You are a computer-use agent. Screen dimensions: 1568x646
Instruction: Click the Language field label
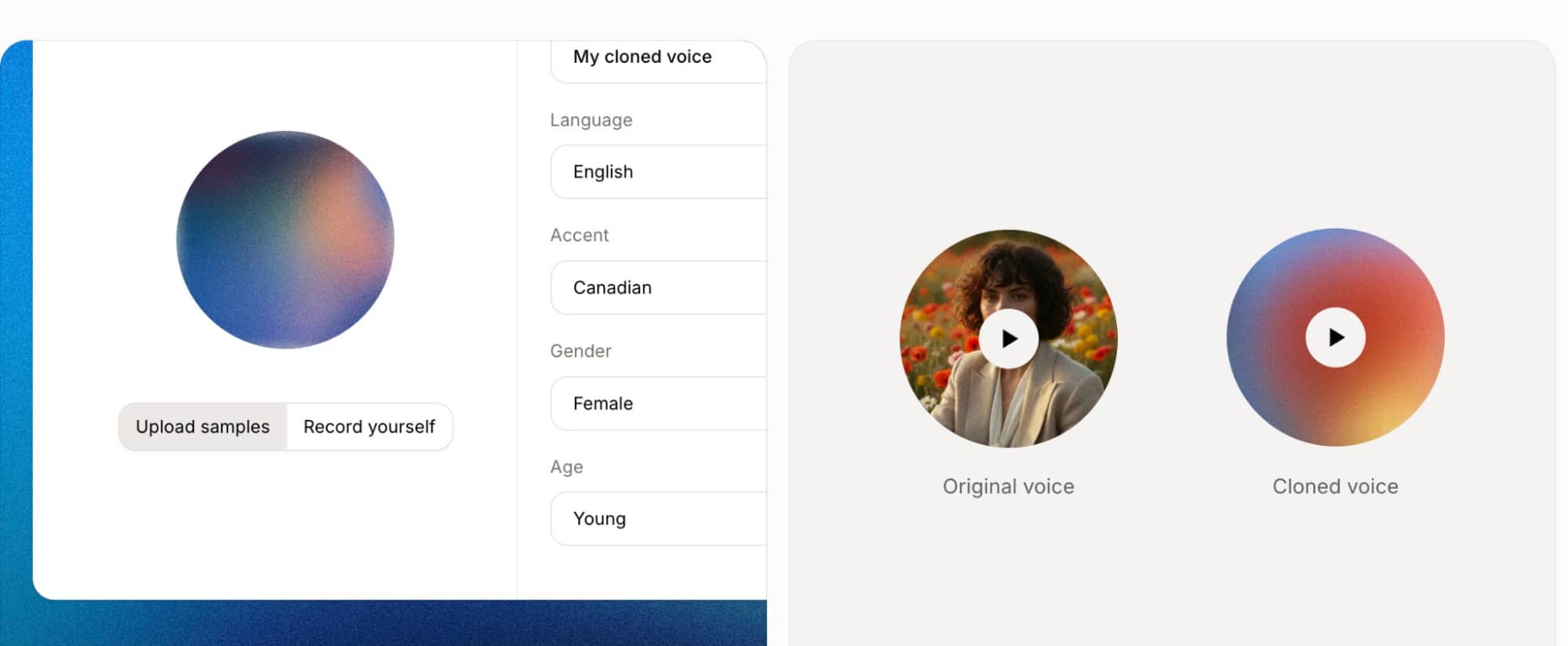[x=591, y=120]
